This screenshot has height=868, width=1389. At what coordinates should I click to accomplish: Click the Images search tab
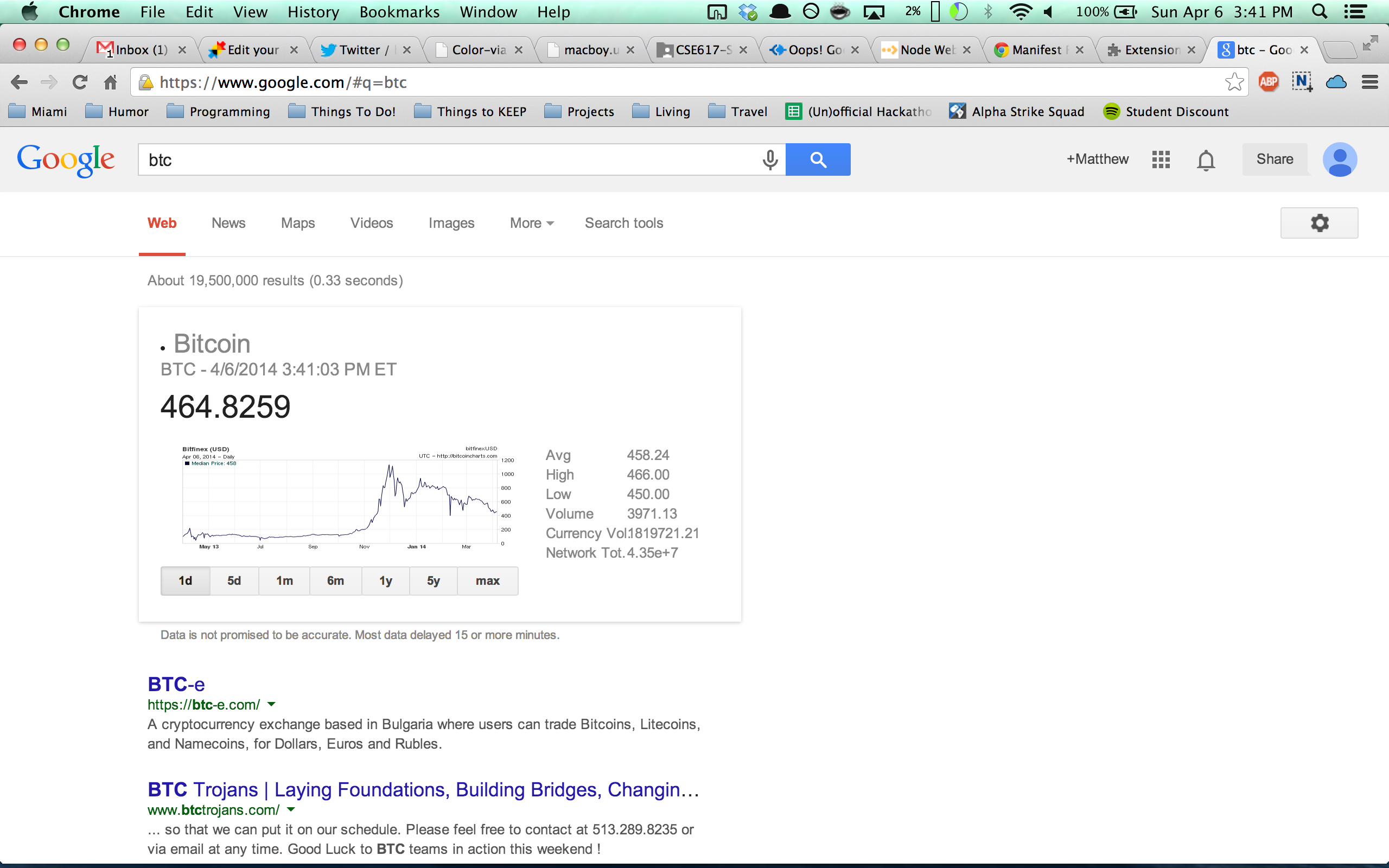pyautogui.click(x=451, y=223)
